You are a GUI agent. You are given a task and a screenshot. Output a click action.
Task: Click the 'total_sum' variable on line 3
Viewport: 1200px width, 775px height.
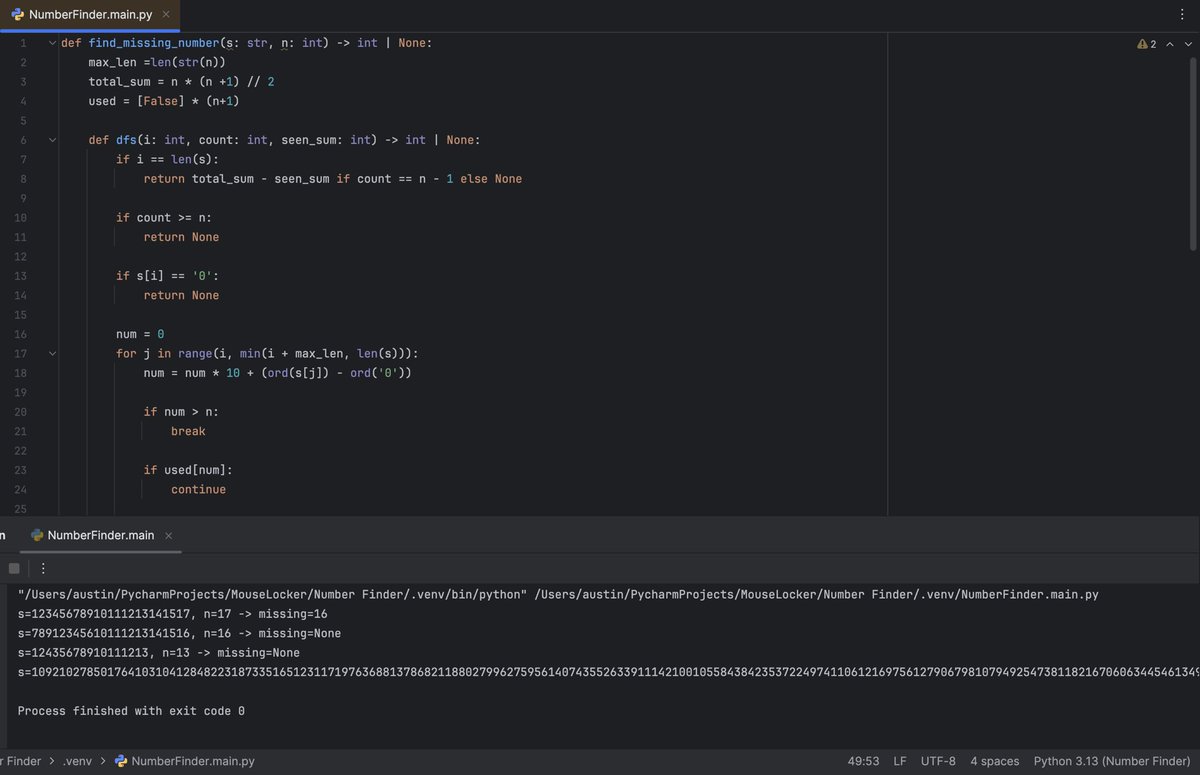(119, 82)
